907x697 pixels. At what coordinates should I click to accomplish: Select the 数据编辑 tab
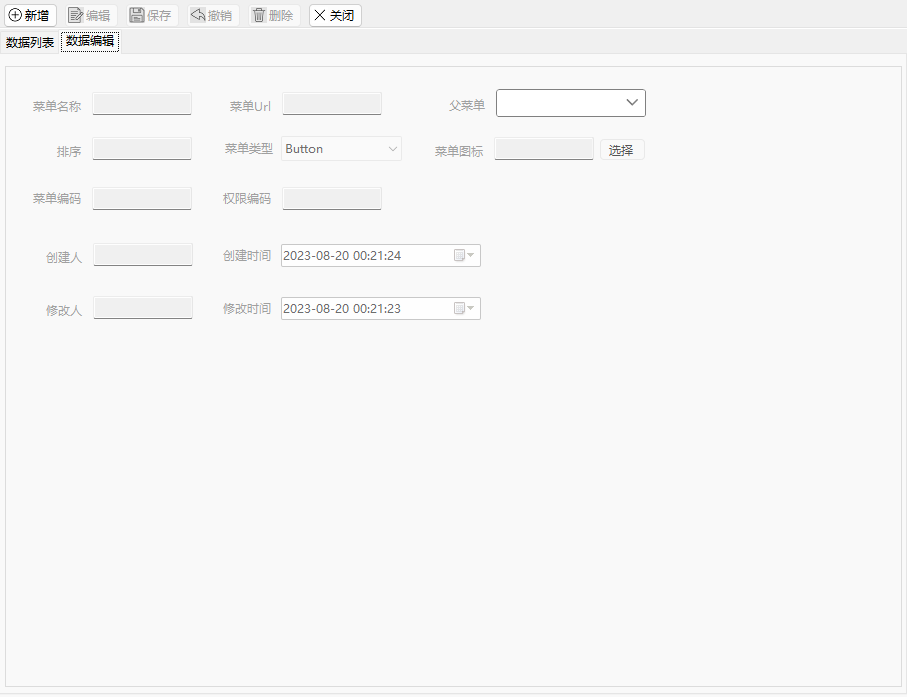tap(90, 42)
